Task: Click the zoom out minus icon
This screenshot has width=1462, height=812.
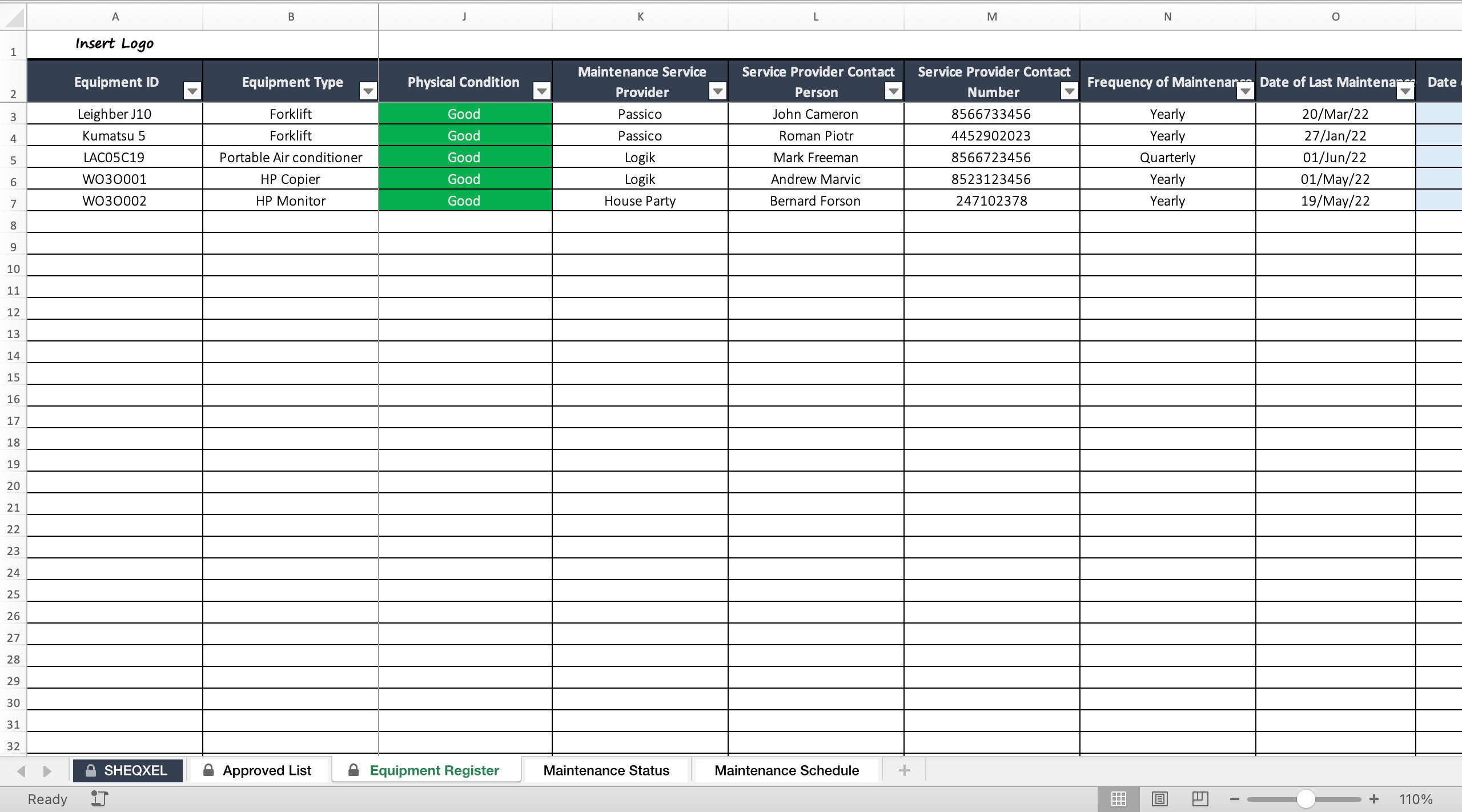Action: pyautogui.click(x=1234, y=799)
